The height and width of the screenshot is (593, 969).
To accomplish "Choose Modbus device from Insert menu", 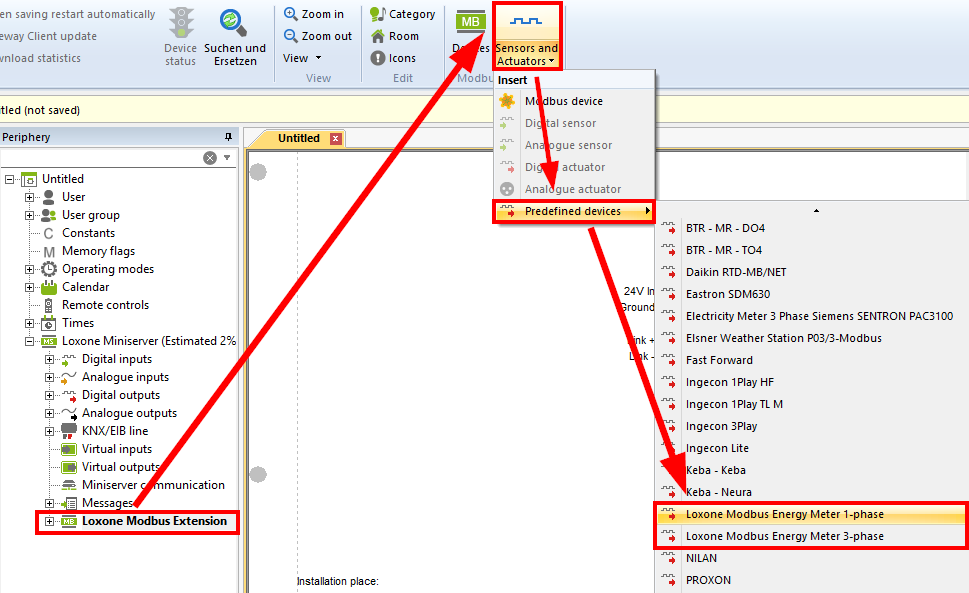I will point(563,101).
